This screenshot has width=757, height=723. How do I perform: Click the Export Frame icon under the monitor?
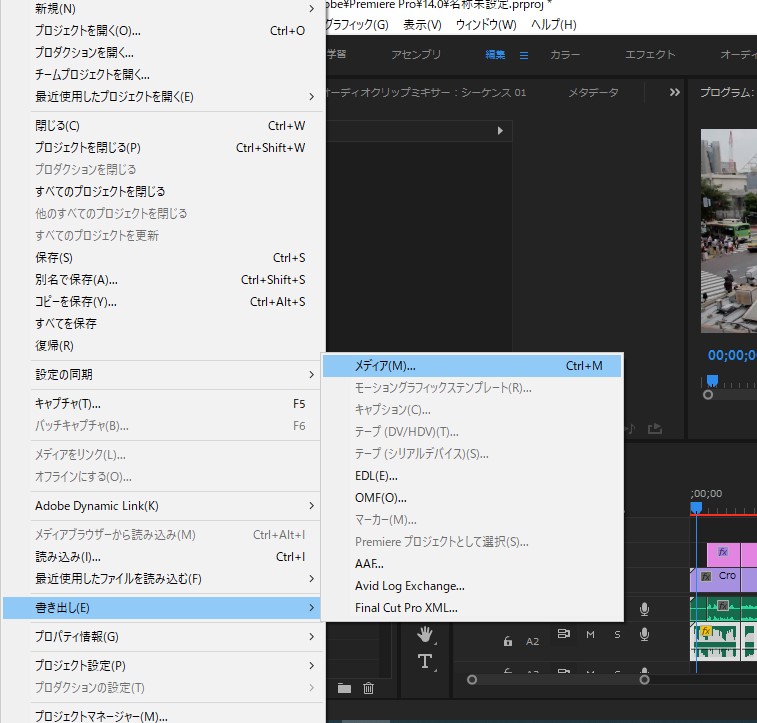click(x=655, y=428)
